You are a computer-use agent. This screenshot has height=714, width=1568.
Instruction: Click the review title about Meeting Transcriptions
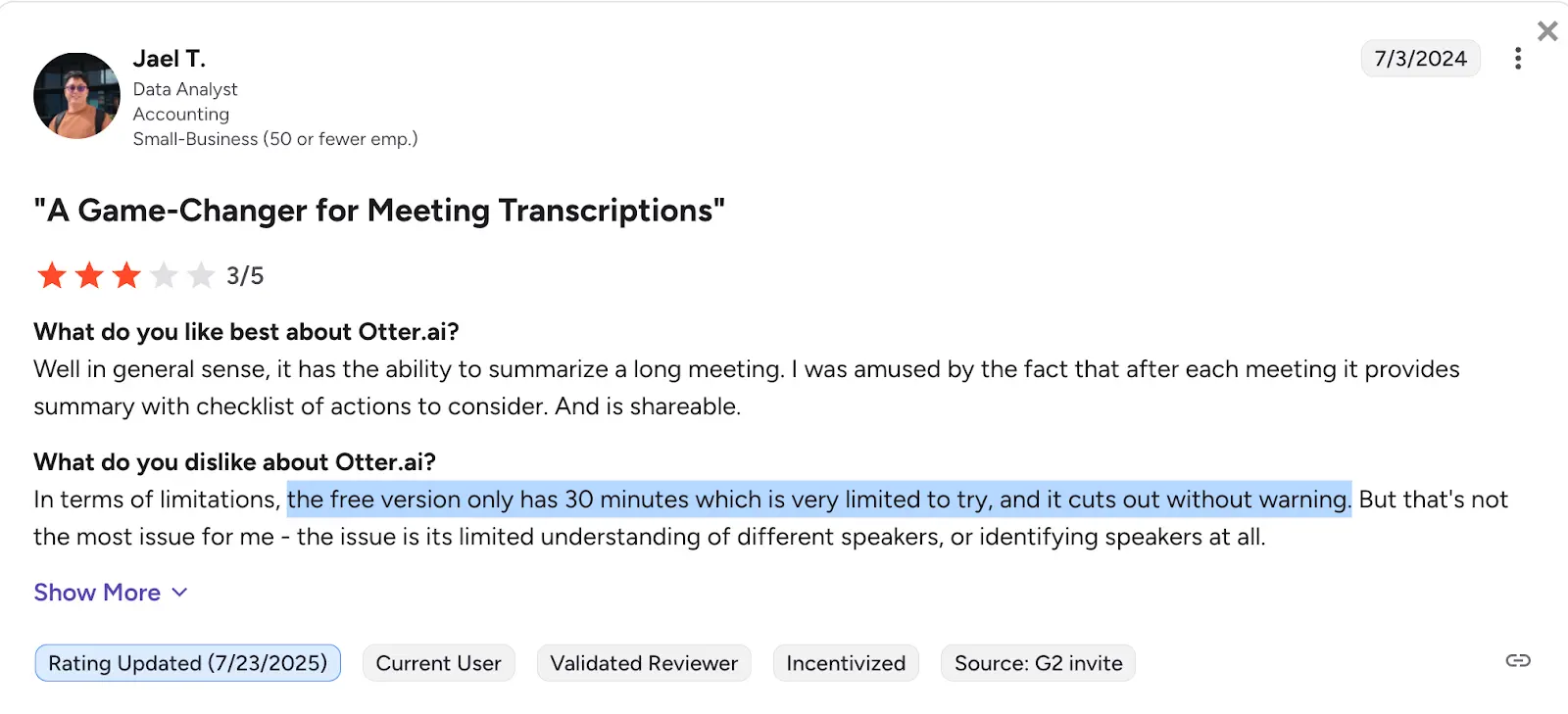point(379,211)
